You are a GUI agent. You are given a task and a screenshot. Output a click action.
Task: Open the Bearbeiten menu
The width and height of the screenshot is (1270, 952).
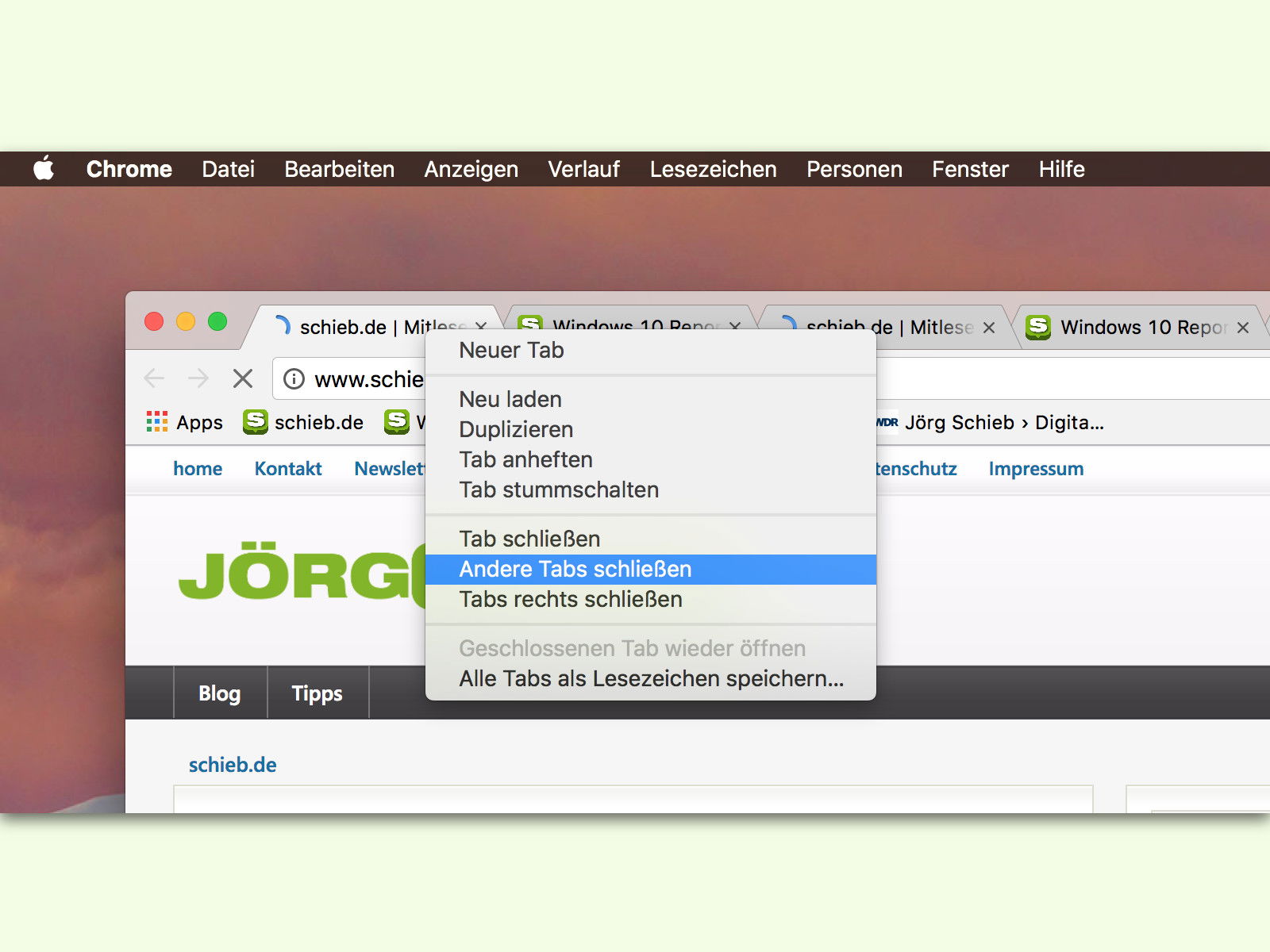[x=339, y=169]
